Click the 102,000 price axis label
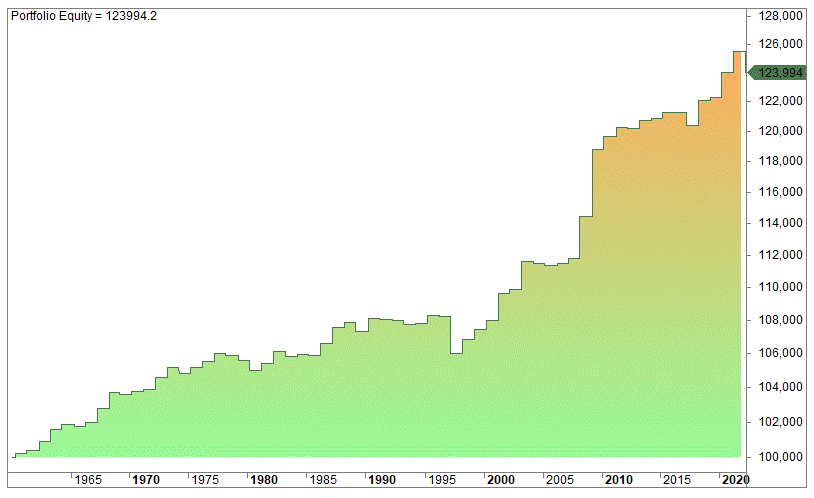Image resolution: width=814 pixels, height=498 pixels. pos(780,422)
